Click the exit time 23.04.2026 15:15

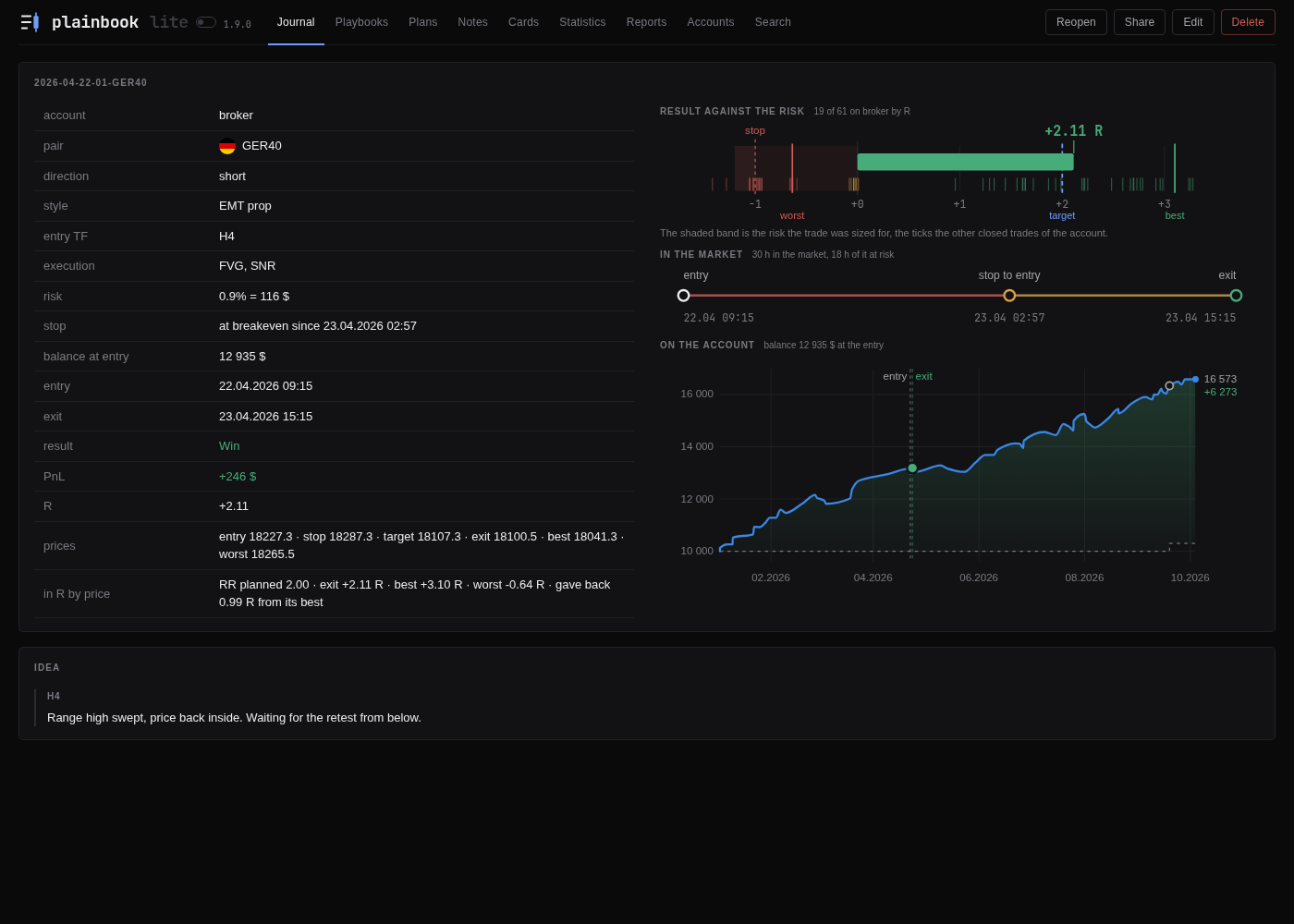265,417
